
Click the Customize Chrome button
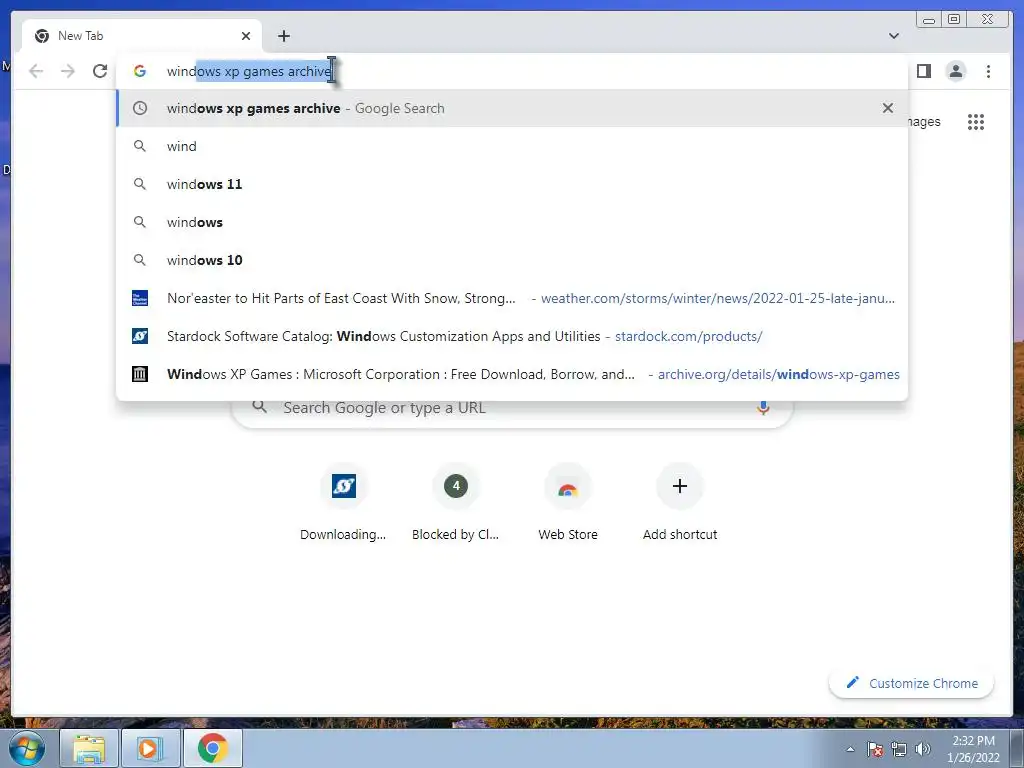[912, 683]
